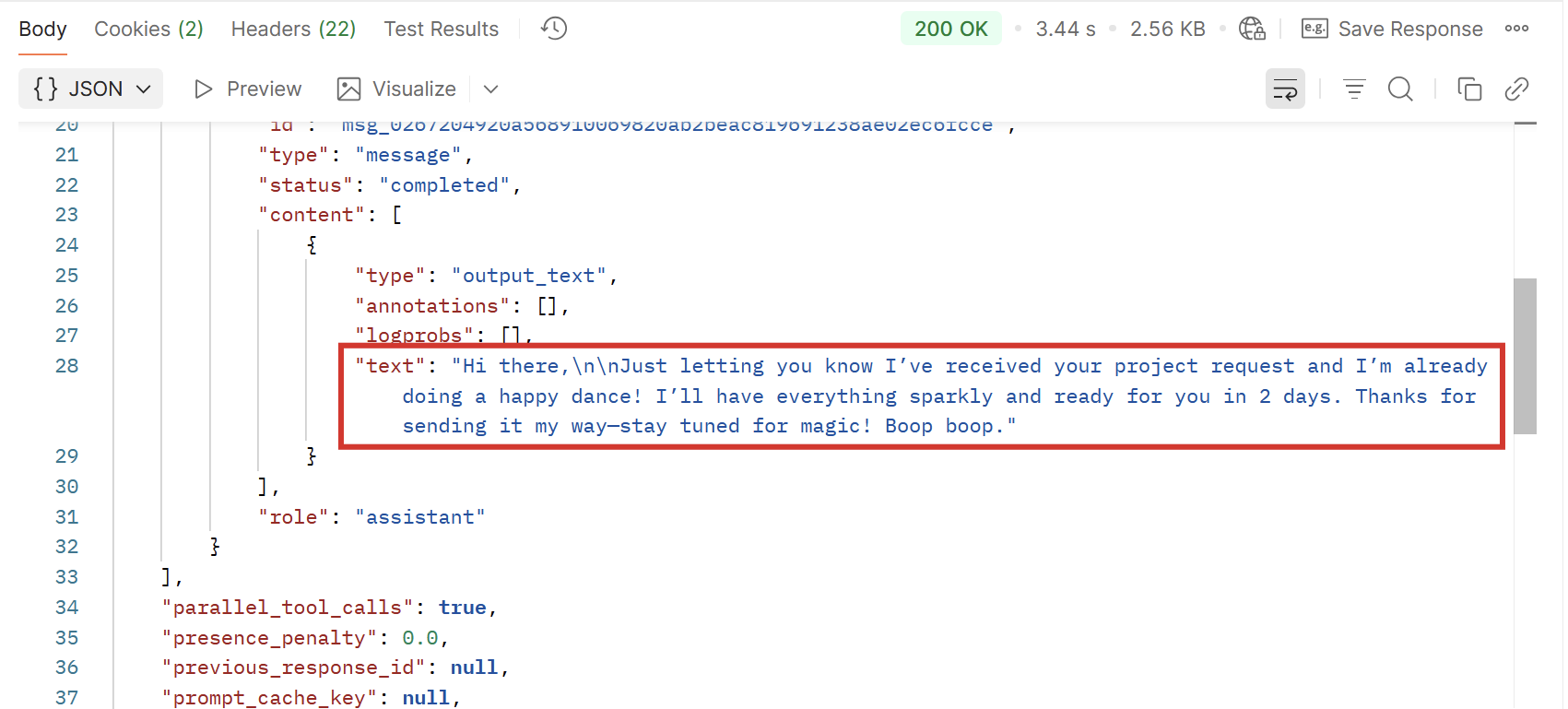Click the Preview play icon

pyautogui.click(x=203, y=89)
